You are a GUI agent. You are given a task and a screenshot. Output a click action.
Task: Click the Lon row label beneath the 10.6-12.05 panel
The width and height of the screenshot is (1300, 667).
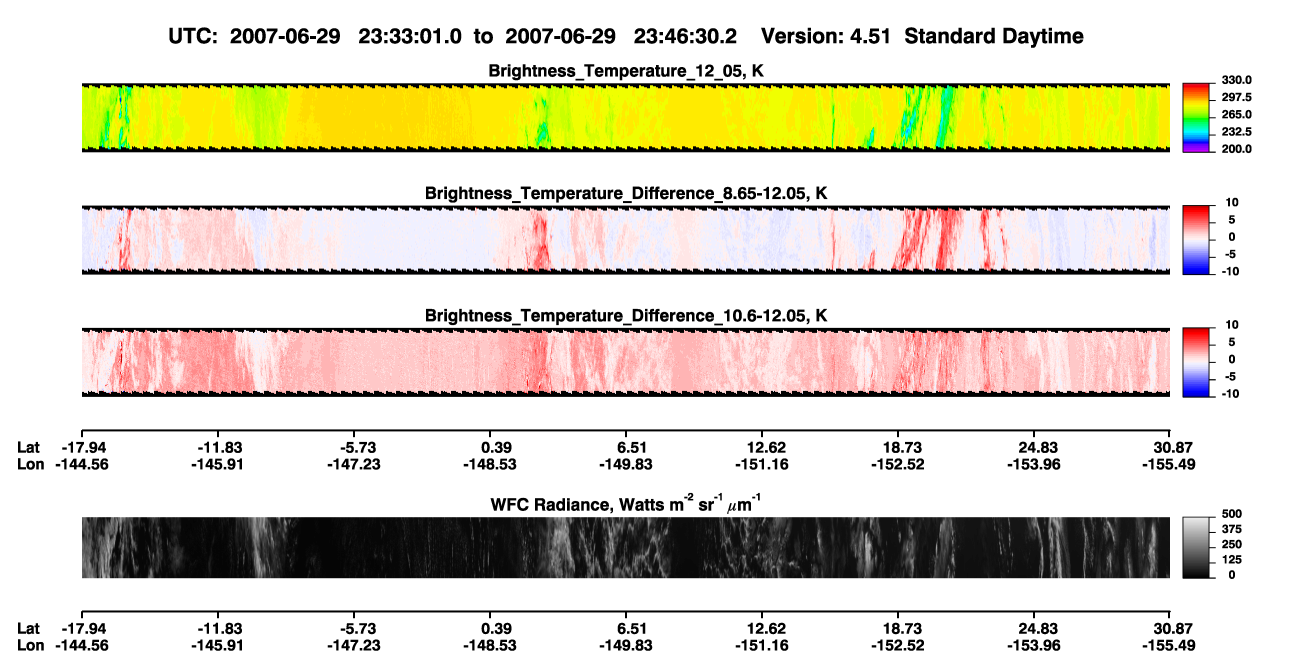[x=30, y=464]
